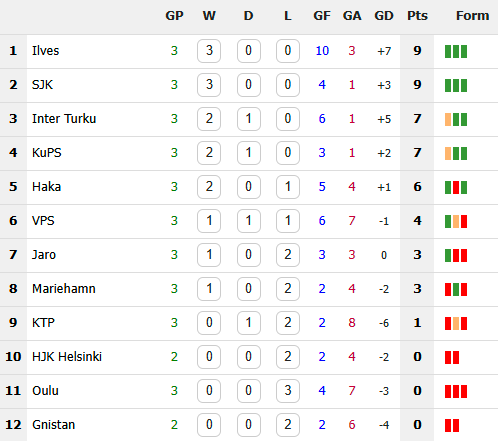Click Oulu form indicator bars
498x441 pixels.
tap(456, 391)
